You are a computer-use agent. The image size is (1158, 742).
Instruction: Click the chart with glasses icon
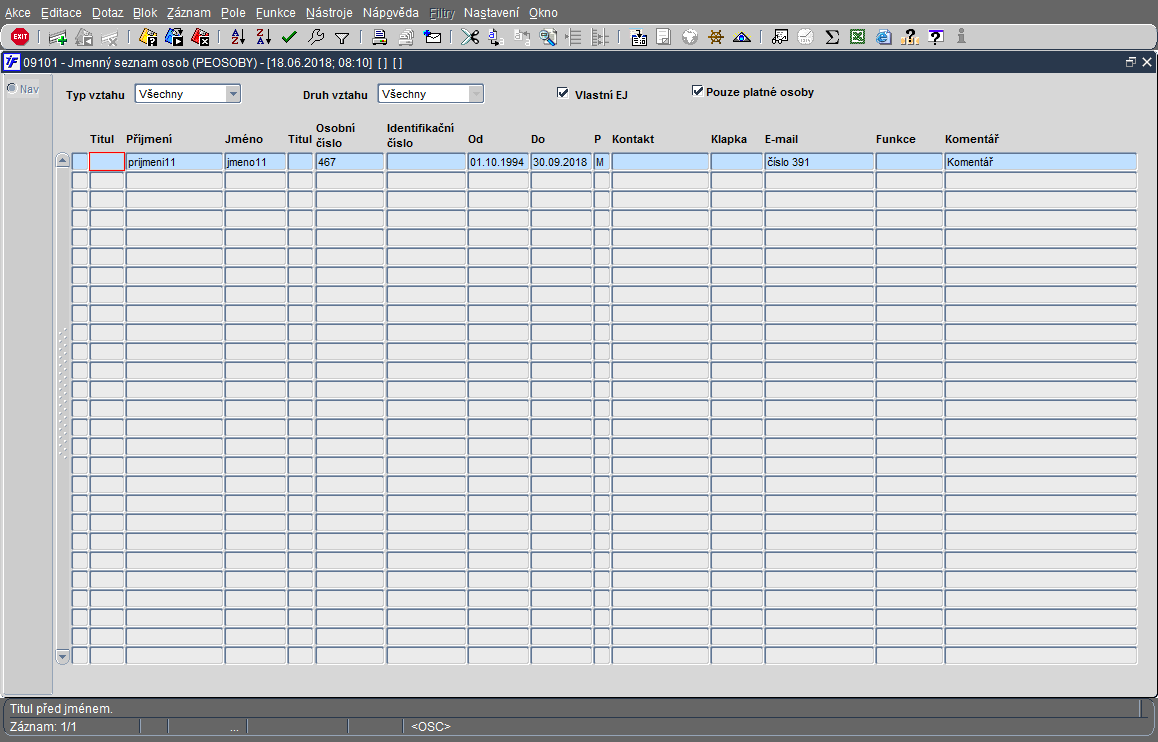pos(779,37)
